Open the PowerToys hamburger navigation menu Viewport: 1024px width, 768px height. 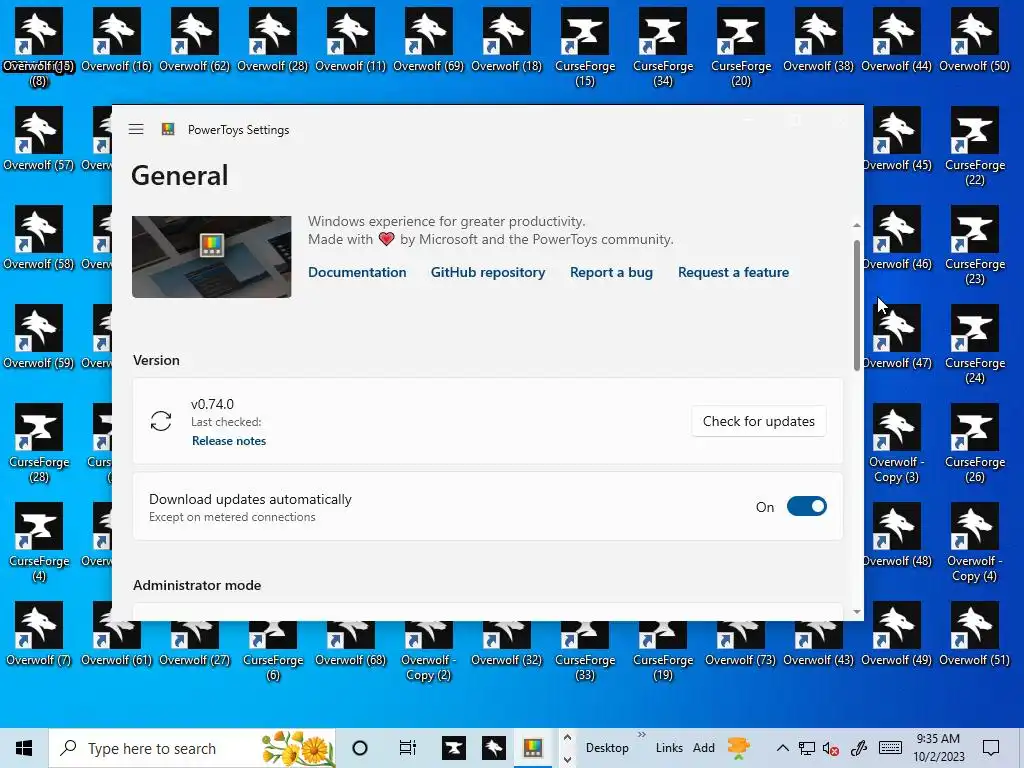(136, 129)
